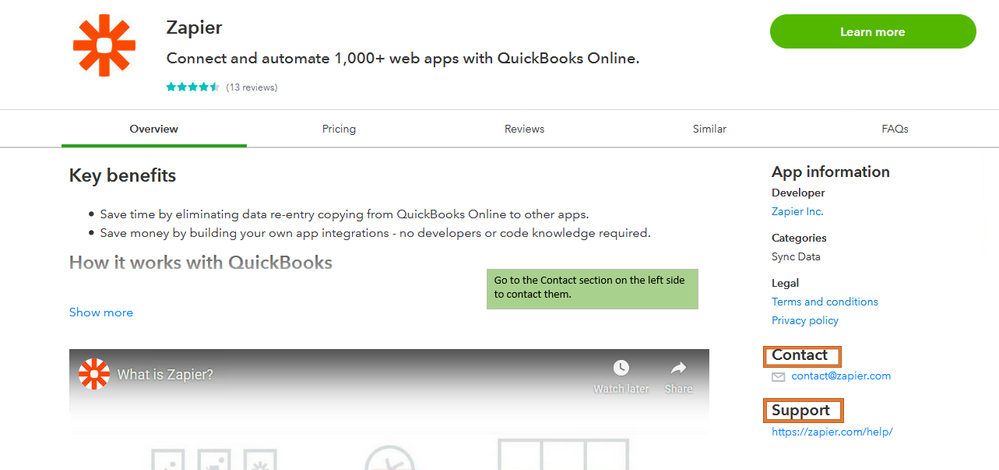This screenshot has width=999, height=470.
Task: Click 'How it works with QuickBooks' heading
Action: [x=201, y=262]
